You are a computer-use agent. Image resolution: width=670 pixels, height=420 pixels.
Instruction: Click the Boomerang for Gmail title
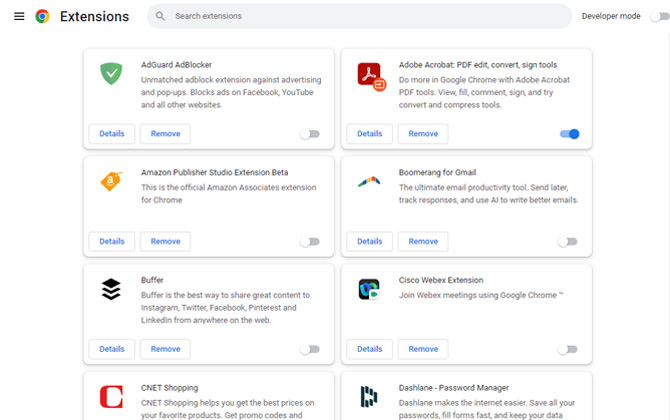pos(437,173)
